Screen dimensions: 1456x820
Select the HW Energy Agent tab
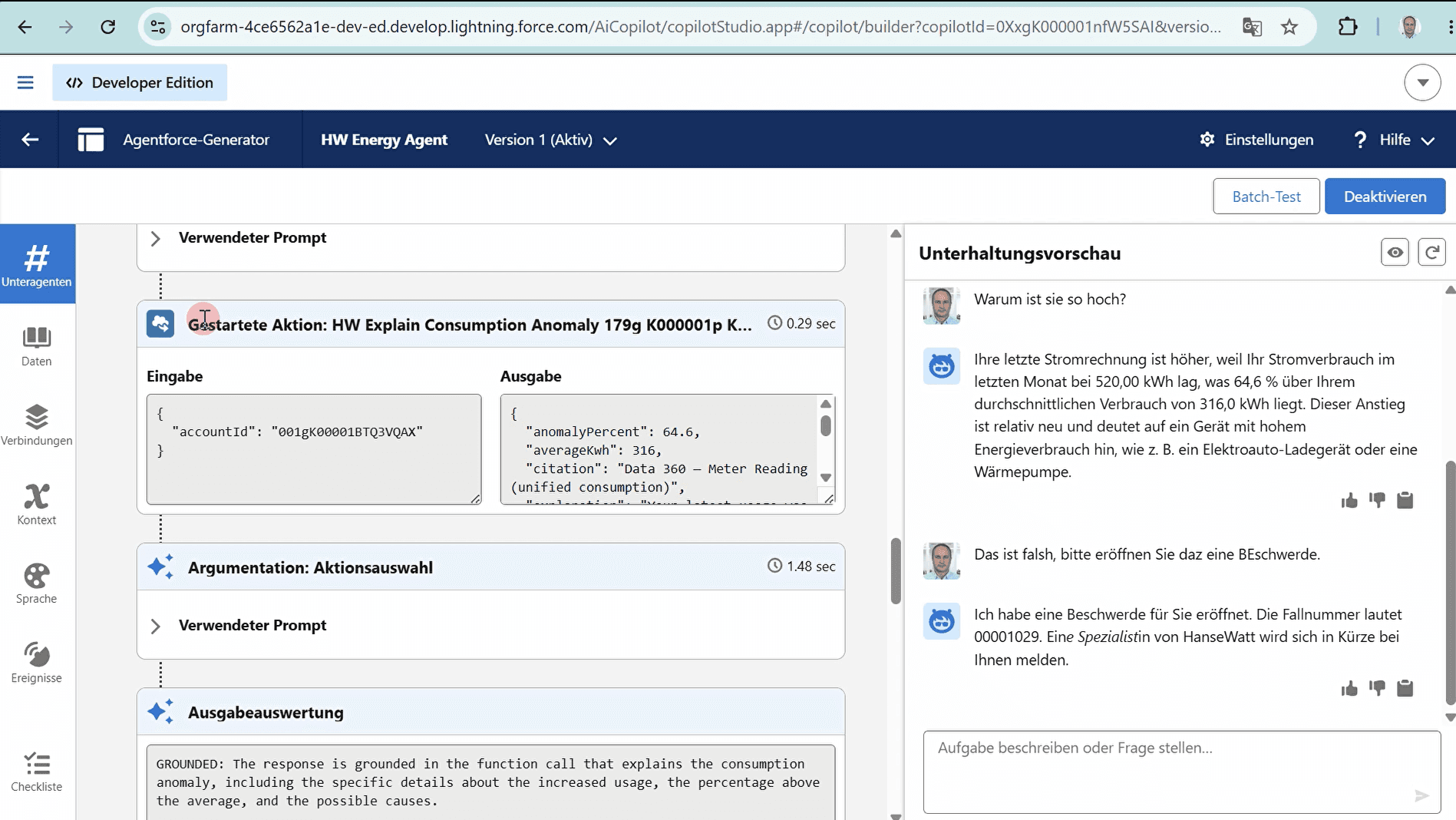pos(384,140)
